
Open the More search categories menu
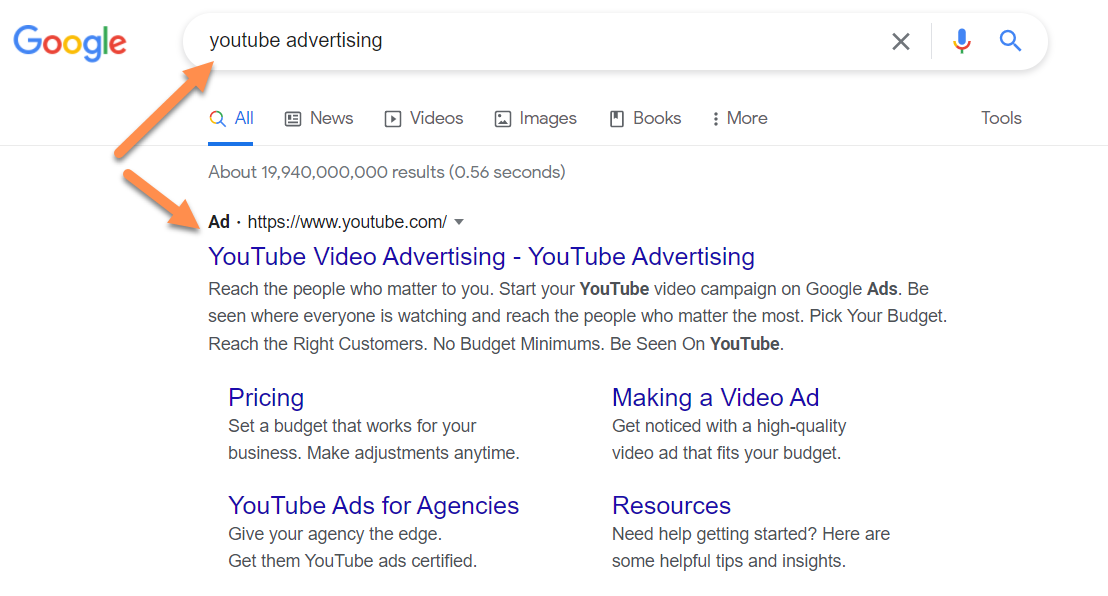[x=740, y=119]
